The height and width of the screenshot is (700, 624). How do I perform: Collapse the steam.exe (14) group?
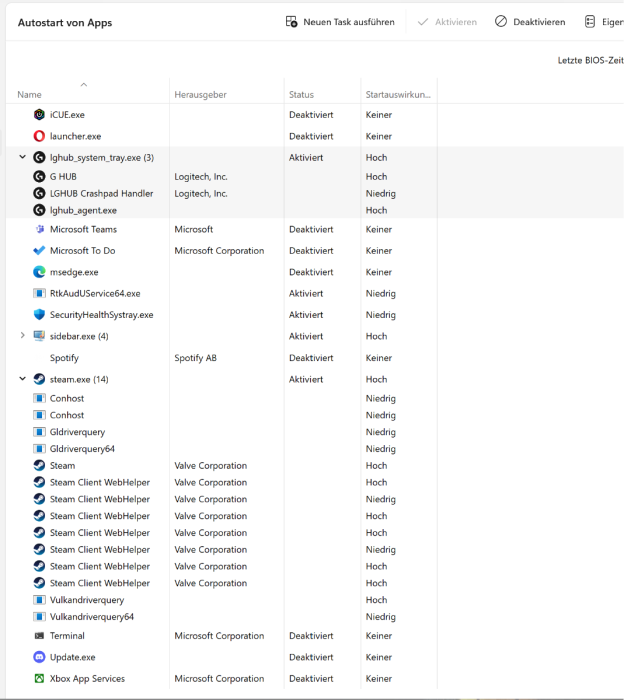22,379
